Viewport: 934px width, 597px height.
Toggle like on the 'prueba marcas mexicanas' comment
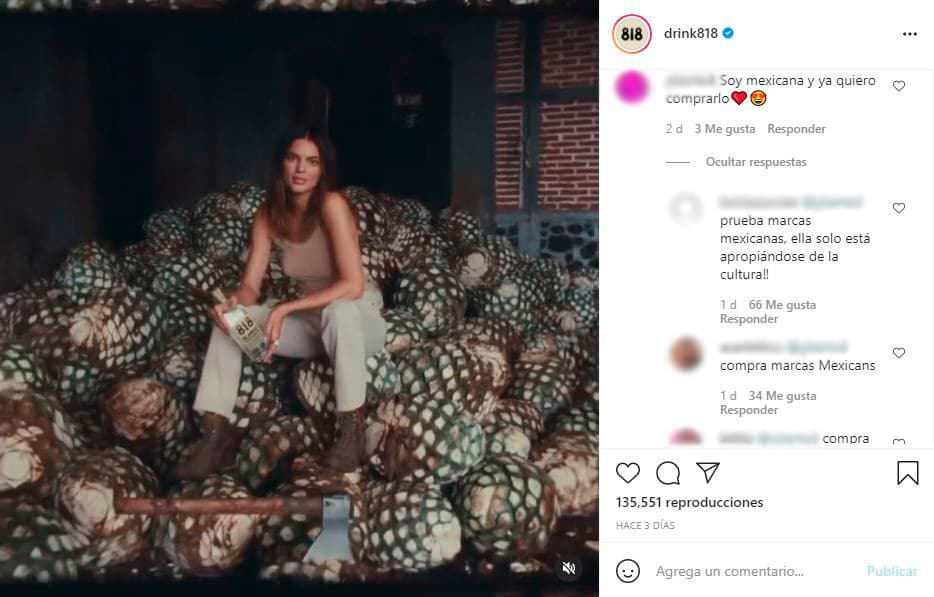click(898, 208)
